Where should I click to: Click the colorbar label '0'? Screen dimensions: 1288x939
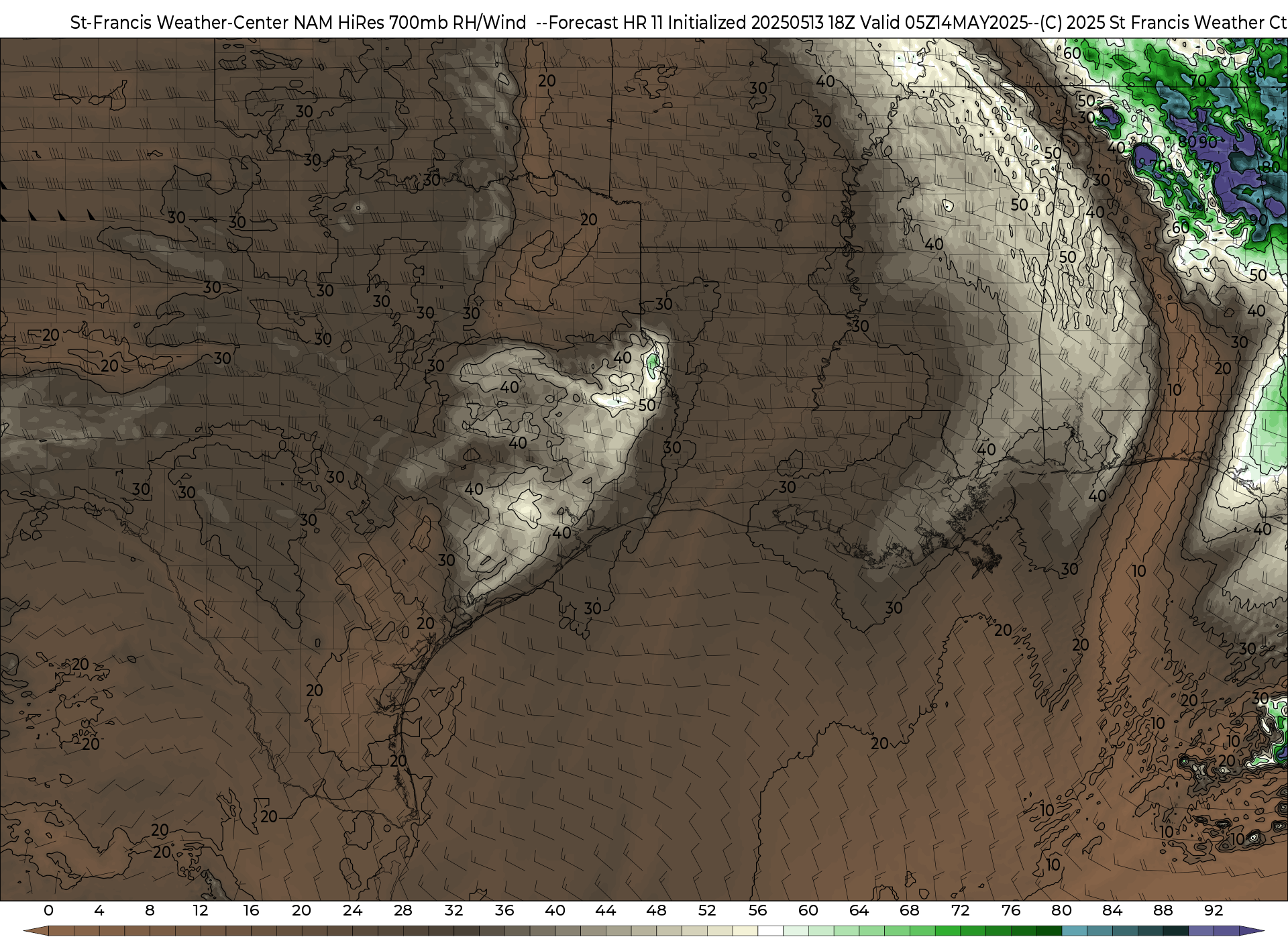point(48,910)
